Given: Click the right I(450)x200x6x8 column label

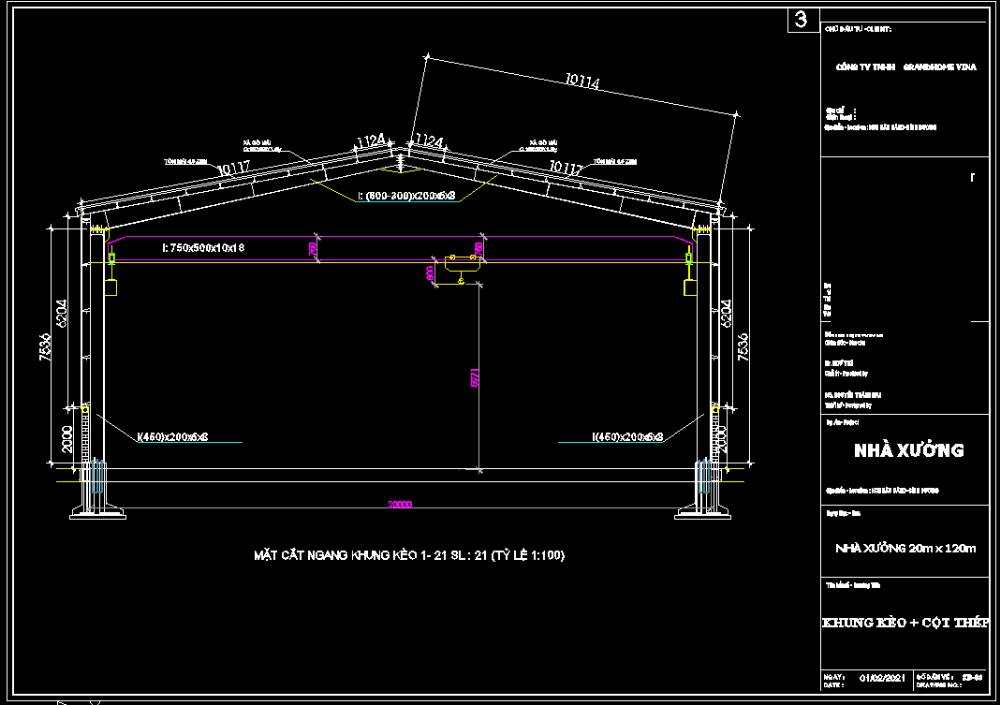Looking at the screenshot, I should (x=627, y=436).
